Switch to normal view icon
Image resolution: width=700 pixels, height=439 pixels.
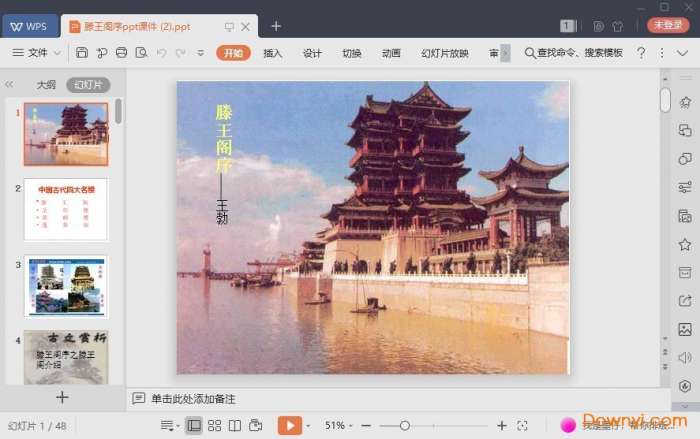[x=194, y=426]
